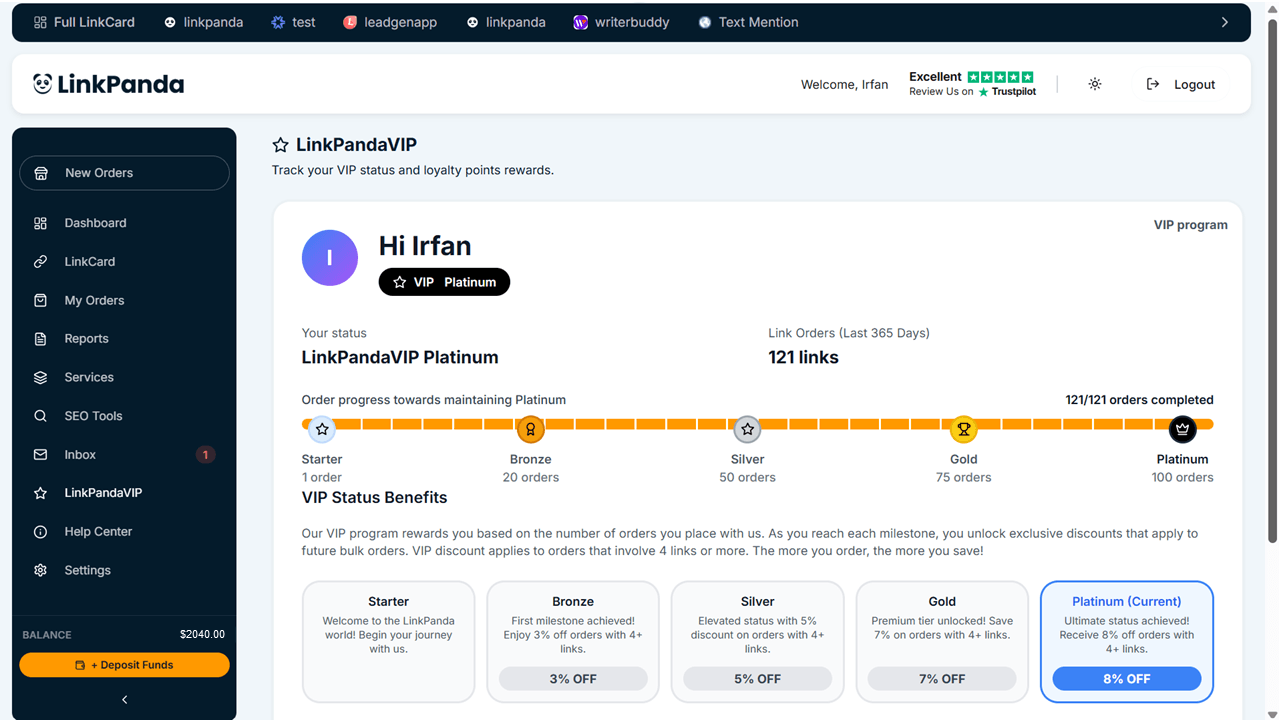Open the Dashboard menu item

(x=124, y=223)
